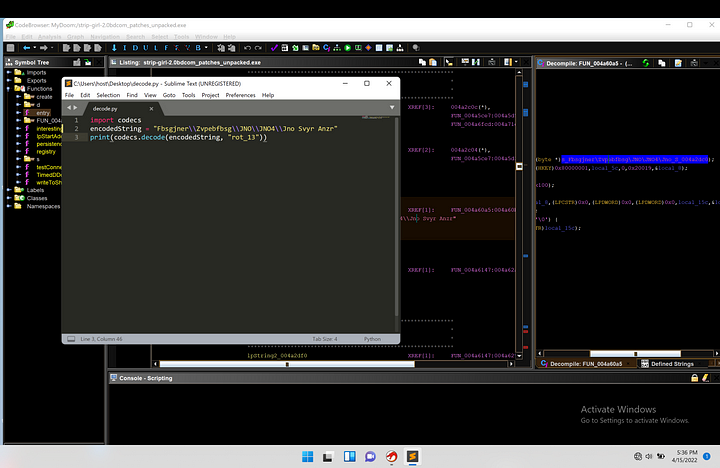Select the 'registry' function in Symbol Tree
The height and width of the screenshot is (468, 720).
[x=46, y=152]
